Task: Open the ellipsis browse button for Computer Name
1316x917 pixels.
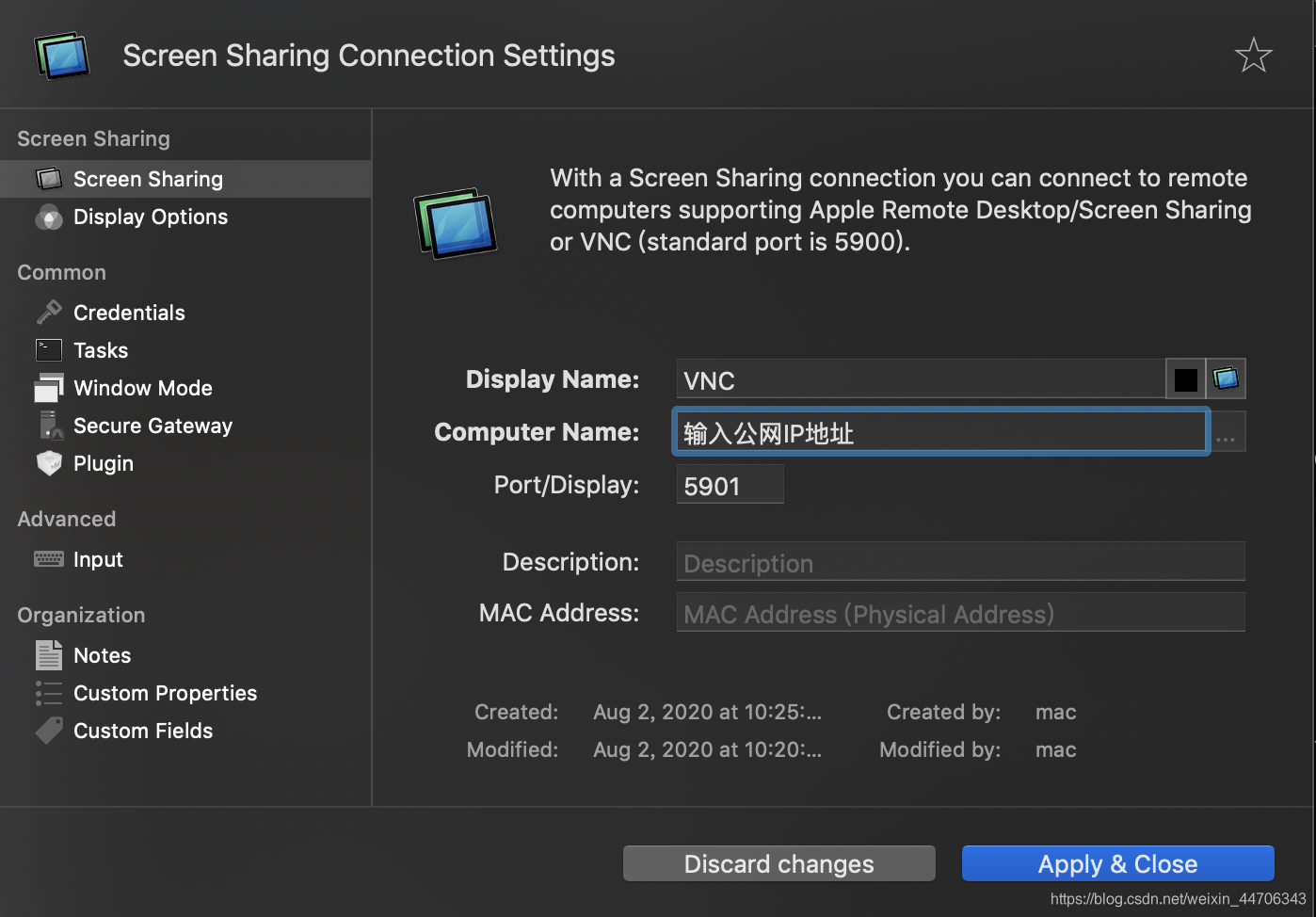Action: pyautogui.click(x=1227, y=433)
